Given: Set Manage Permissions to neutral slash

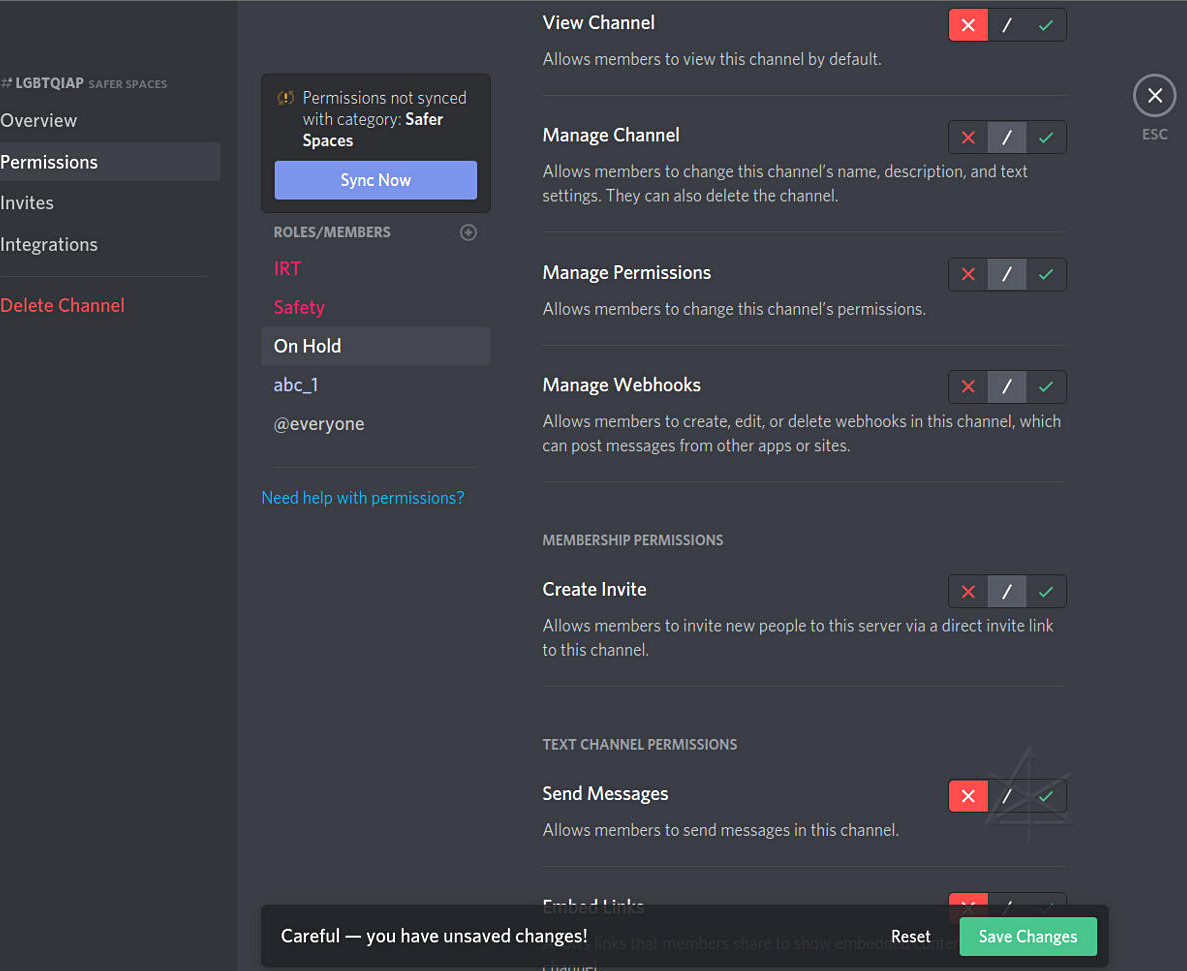Looking at the screenshot, I should pyautogui.click(x=1007, y=274).
